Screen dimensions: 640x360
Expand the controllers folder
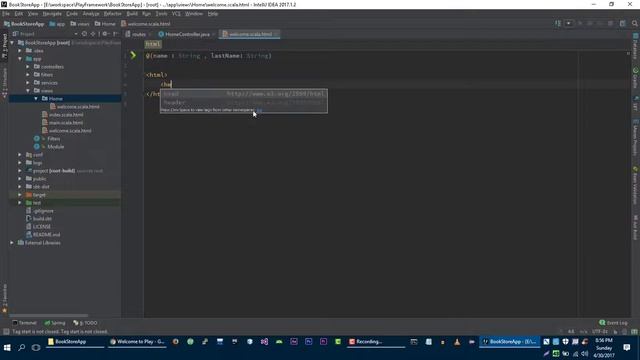(x=28, y=67)
